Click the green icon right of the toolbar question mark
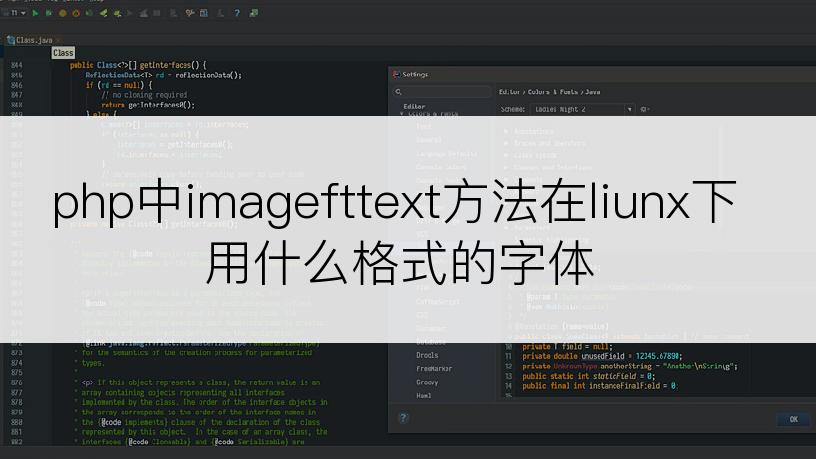Viewport: 816px width, 459px height. [253, 13]
